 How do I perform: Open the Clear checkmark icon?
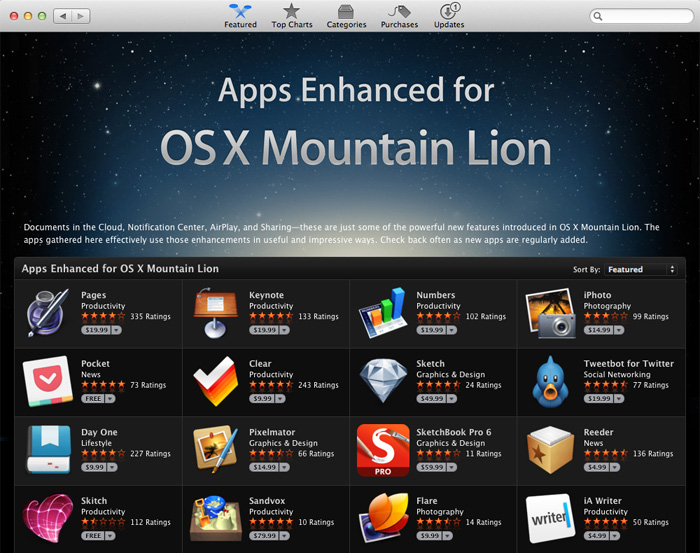pyautogui.click(x=216, y=381)
